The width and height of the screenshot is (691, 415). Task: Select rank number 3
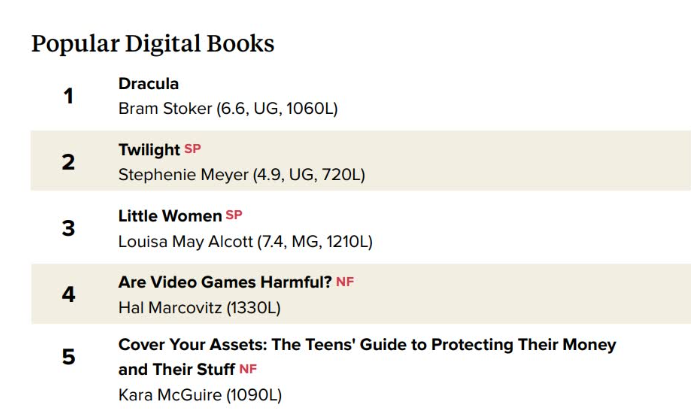point(68,228)
